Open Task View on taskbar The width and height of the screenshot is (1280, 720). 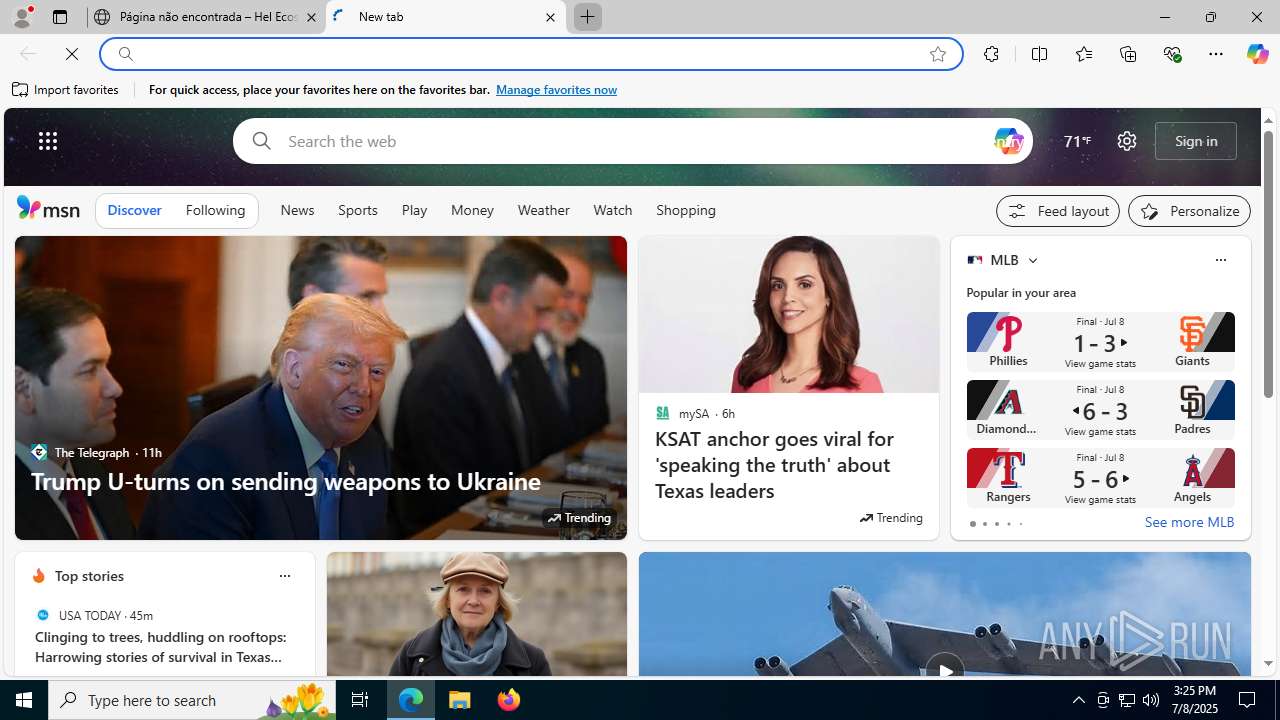(x=360, y=700)
